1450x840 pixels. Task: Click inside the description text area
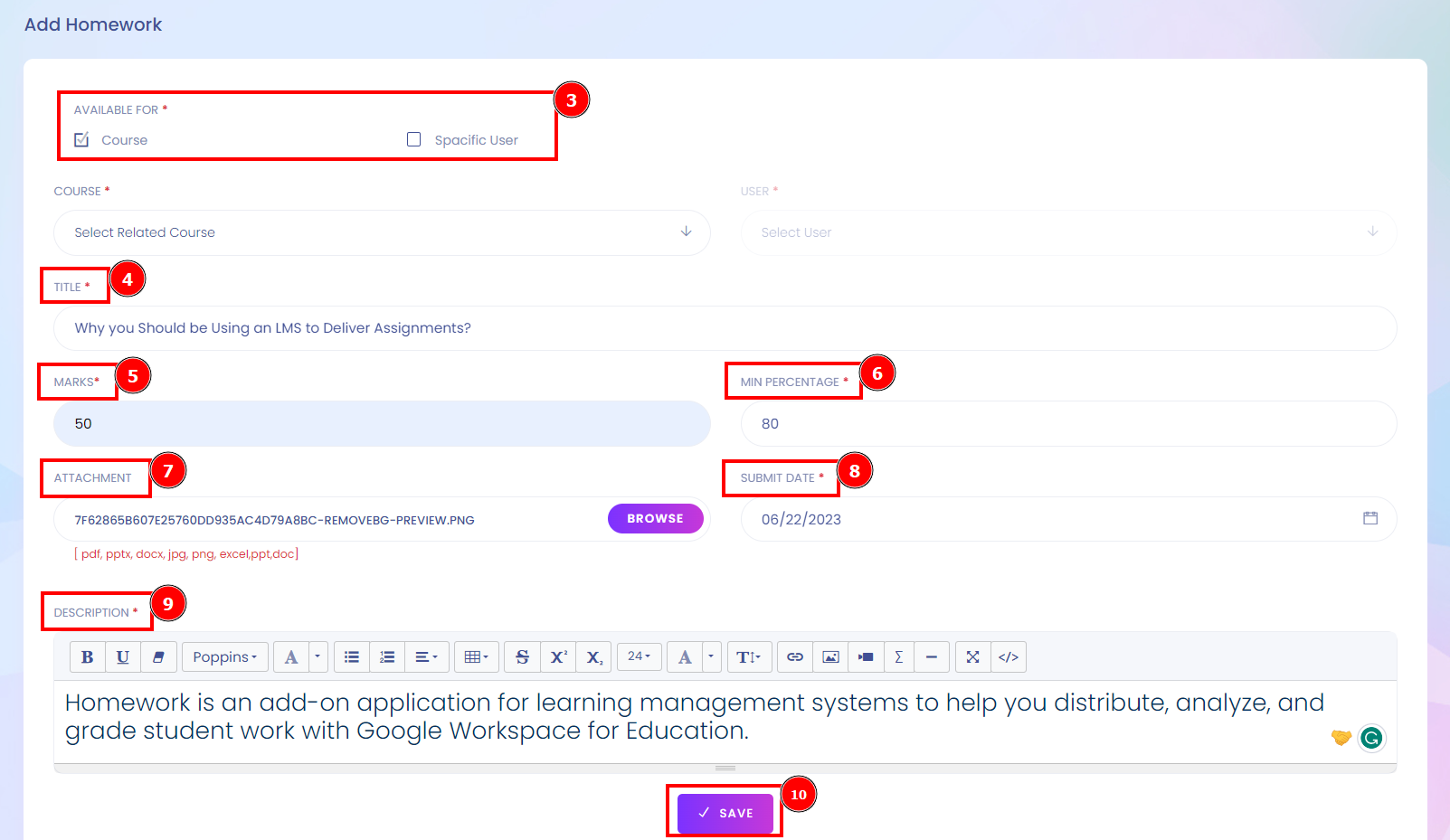pyautogui.click(x=725, y=722)
